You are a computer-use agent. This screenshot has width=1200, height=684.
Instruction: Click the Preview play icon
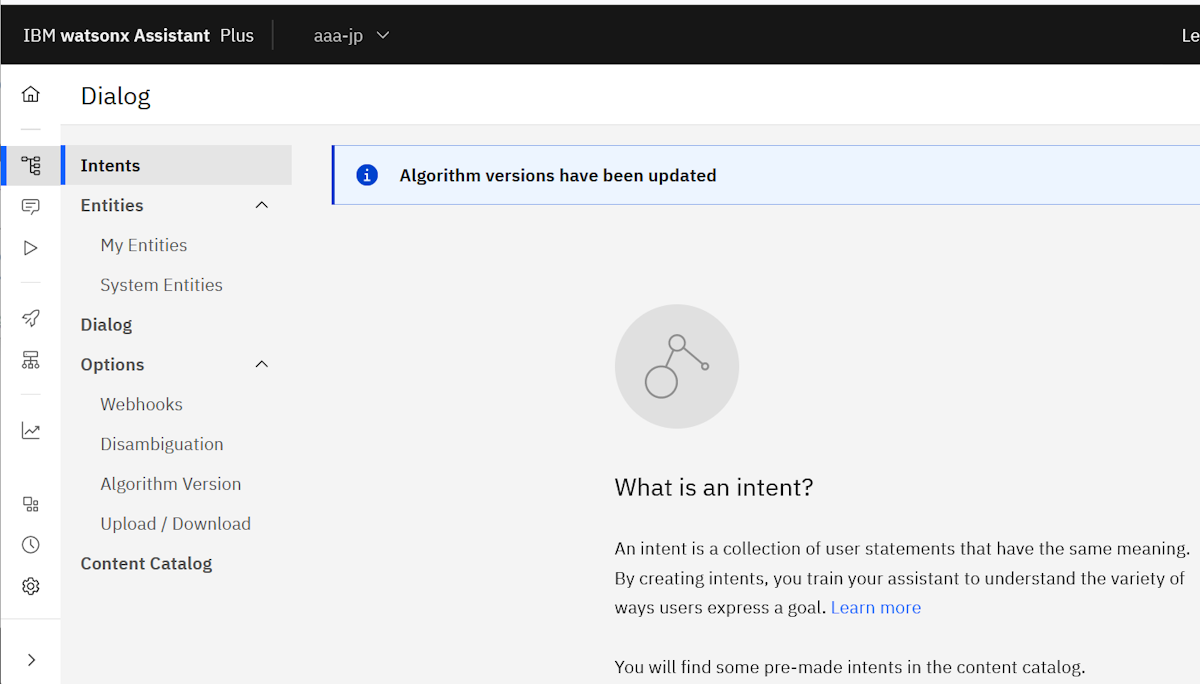tap(31, 248)
